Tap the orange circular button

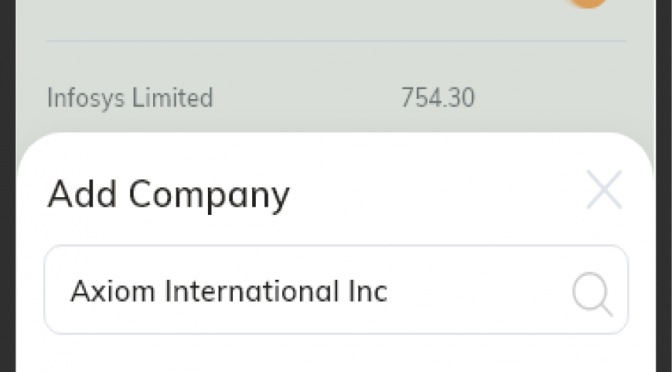click(x=587, y=2)
